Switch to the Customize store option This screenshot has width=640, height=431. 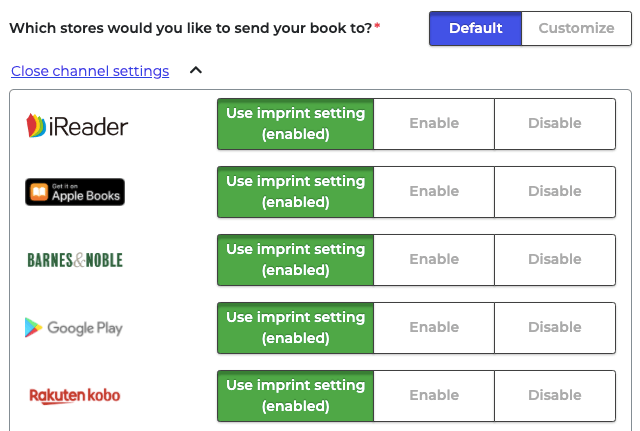coord(576,28)
